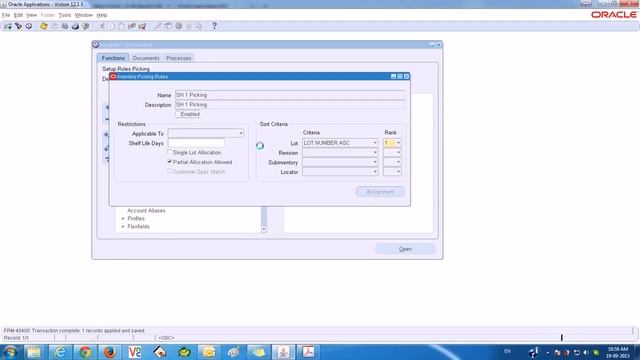Click the volume speaker tray icon
640x360 pixels.
click(x=587, y=352)
